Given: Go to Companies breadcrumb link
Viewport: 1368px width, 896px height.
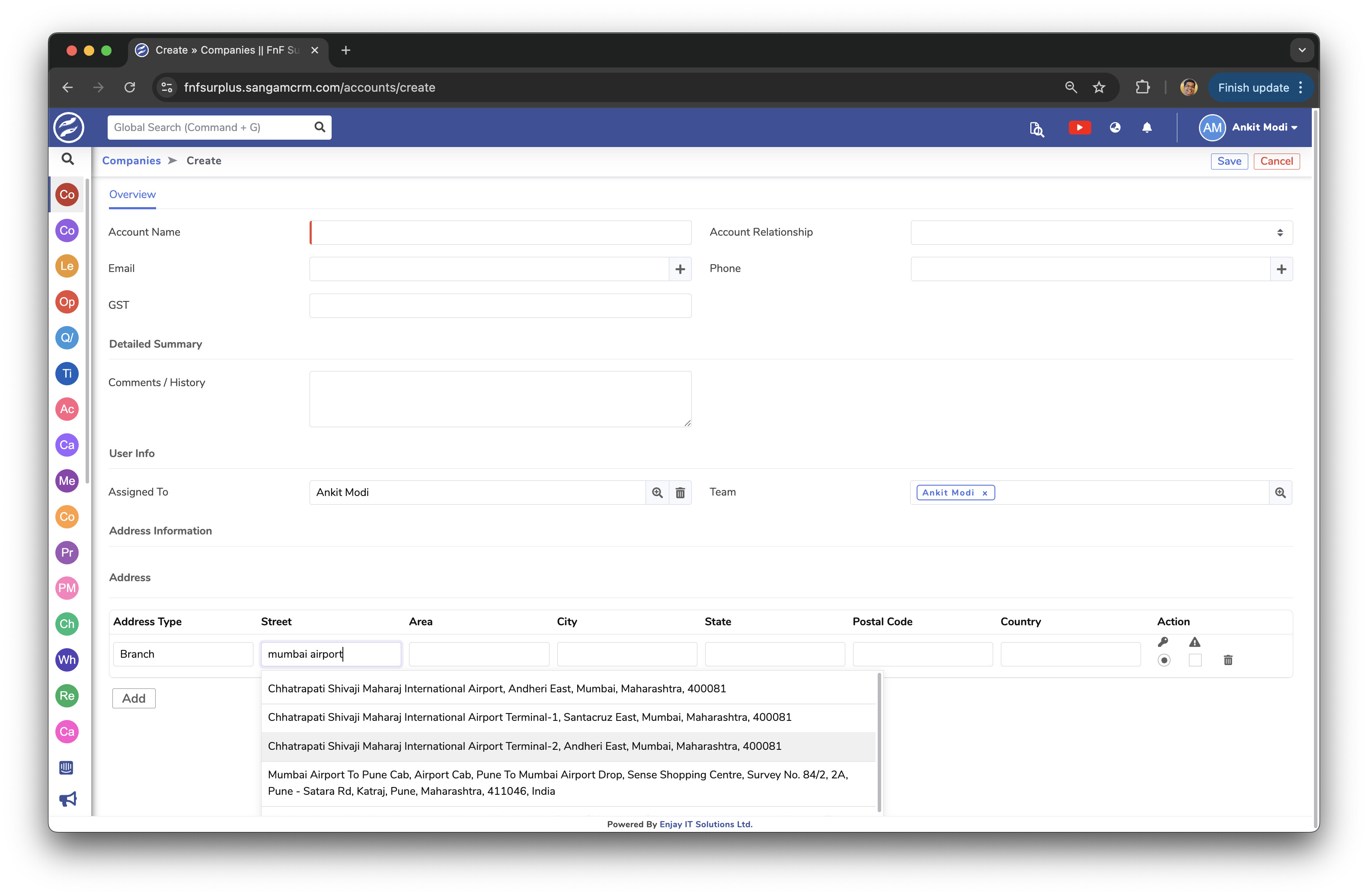Looking at the screenshot, I should point(131,161).
